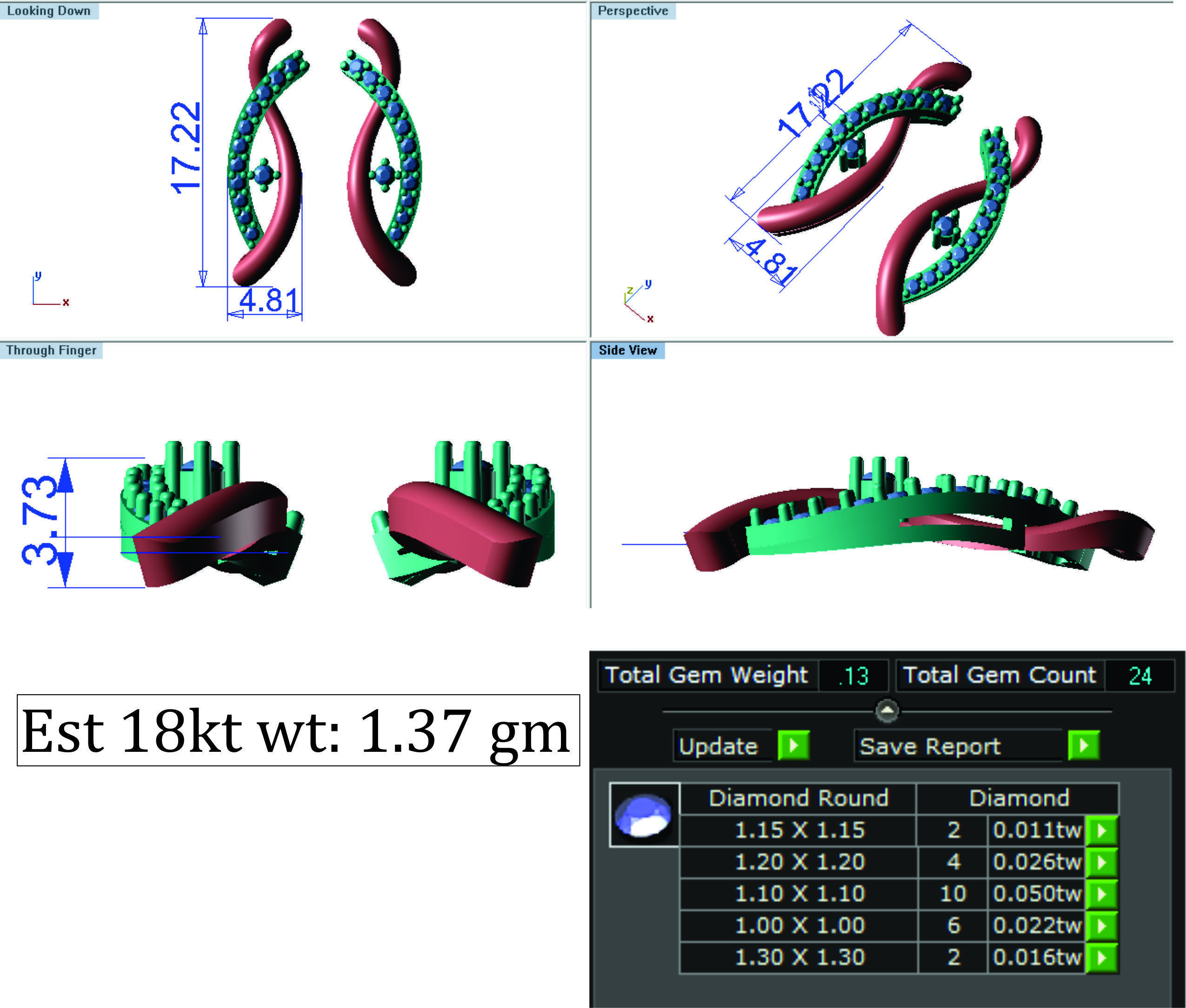Select the Perspective viewport label
The image size is (1186, 1008).
tap(633, 11)
